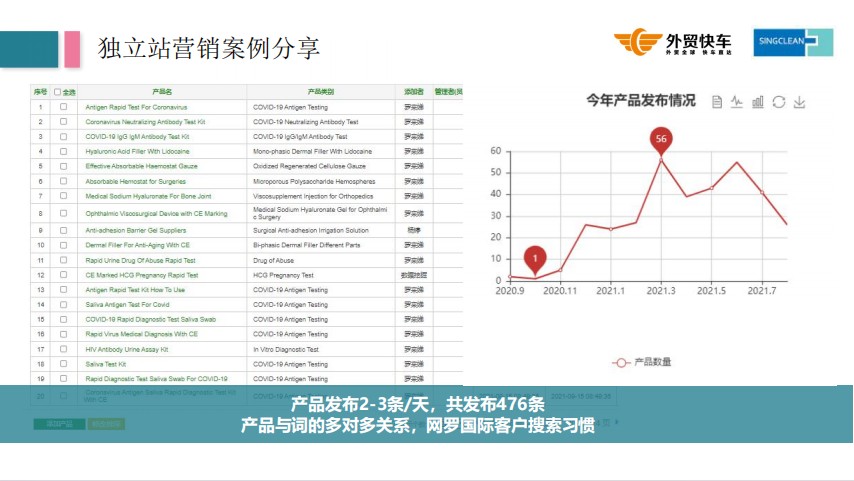Open Anti-adhesion Barrier Gel Suppliers link

pos(136,230)
